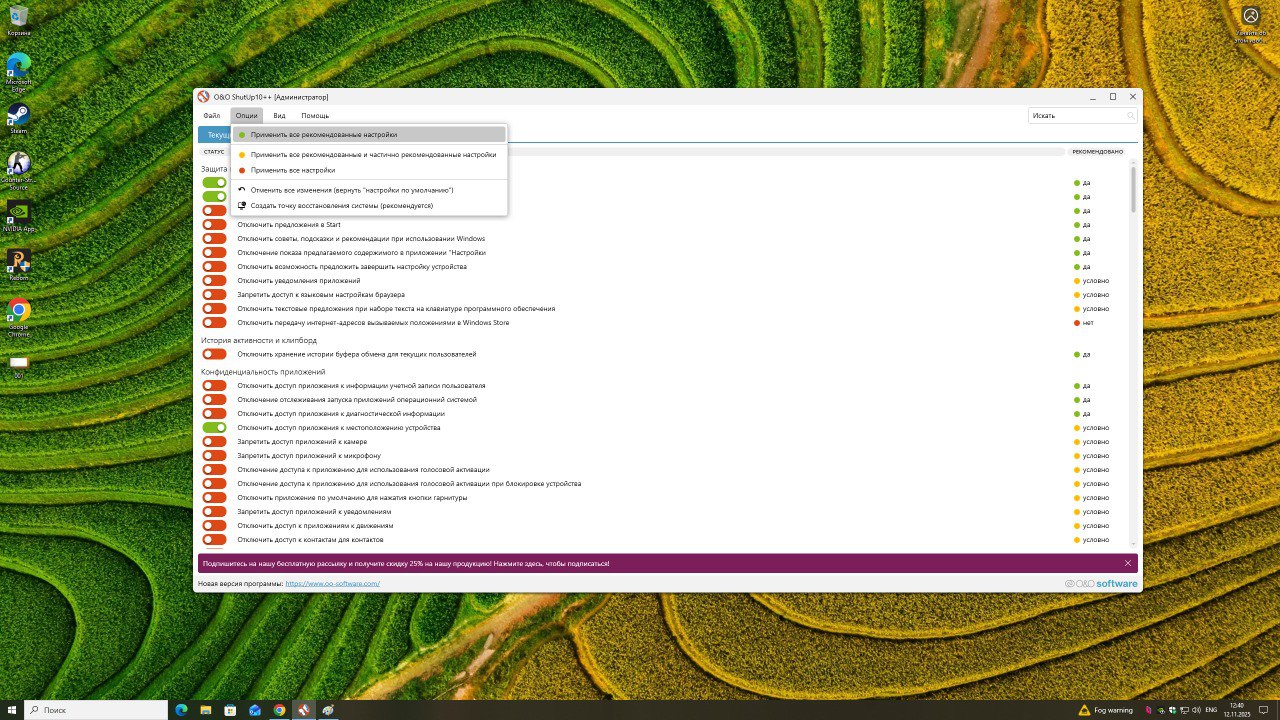Click the search magnifier in Искать field

tap(1131, 116)
